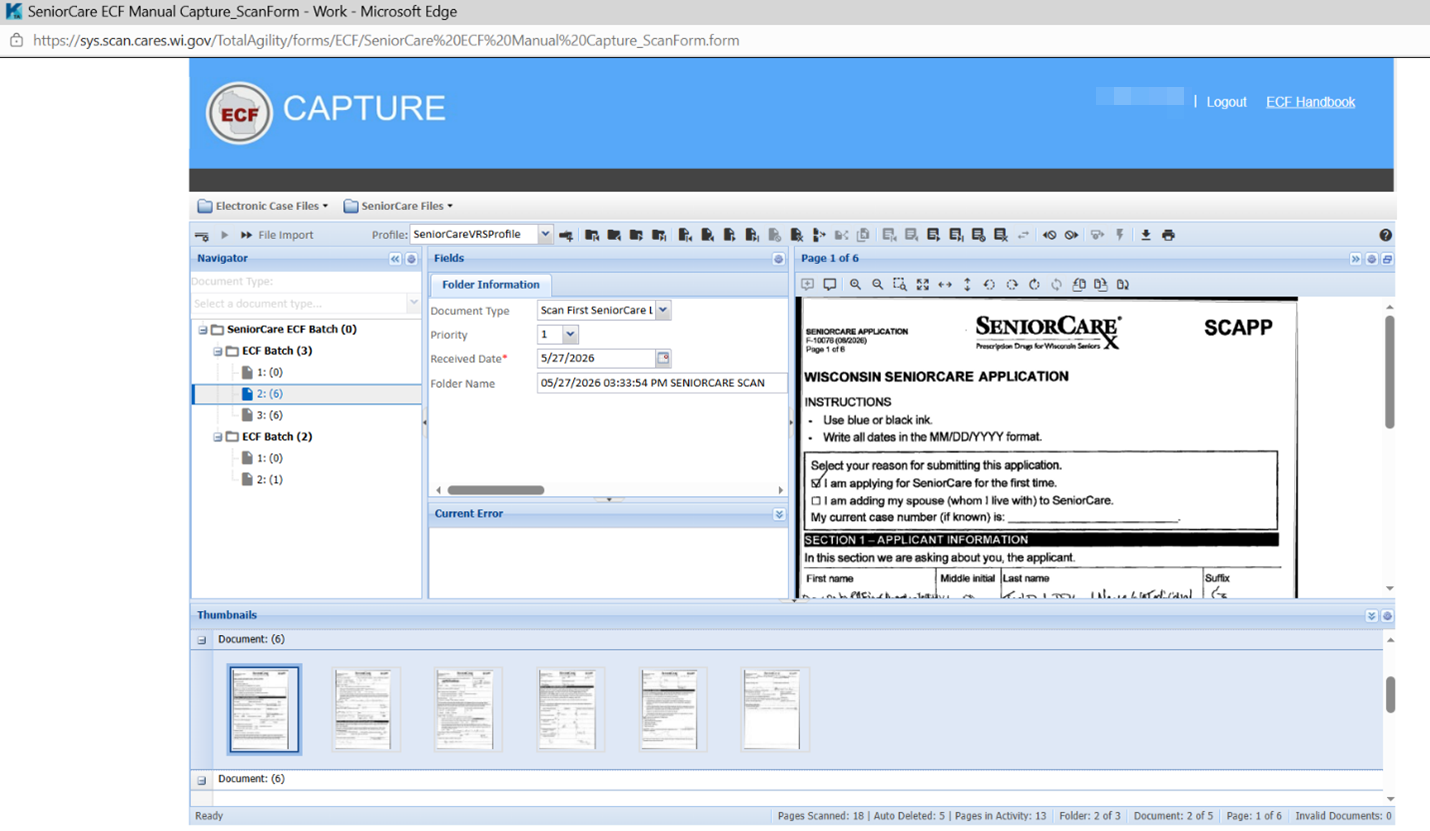Click the fit height vertical arrows icon

(x=967, y=284)
